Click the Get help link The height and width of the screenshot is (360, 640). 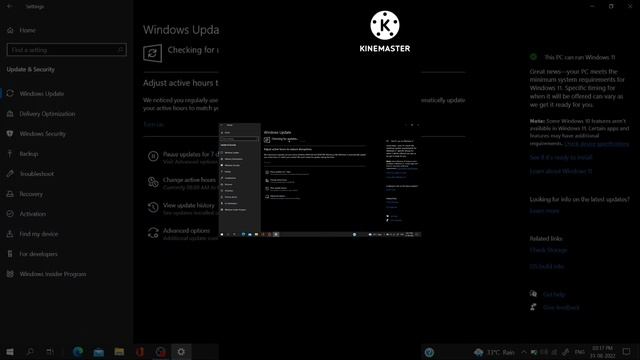pyautogui.click(x=554, y=294)
